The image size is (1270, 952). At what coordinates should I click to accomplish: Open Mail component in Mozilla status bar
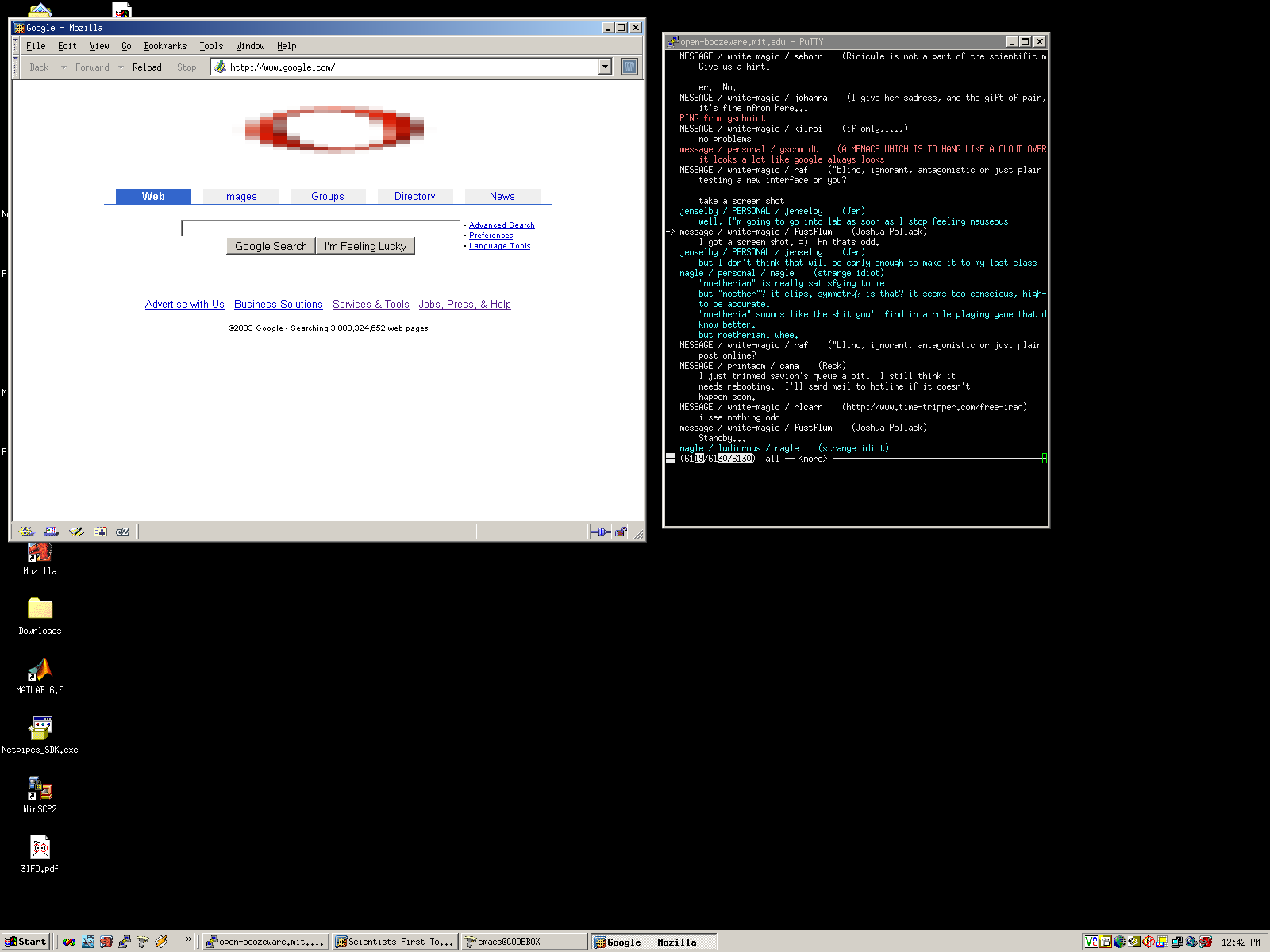point(51,532)
